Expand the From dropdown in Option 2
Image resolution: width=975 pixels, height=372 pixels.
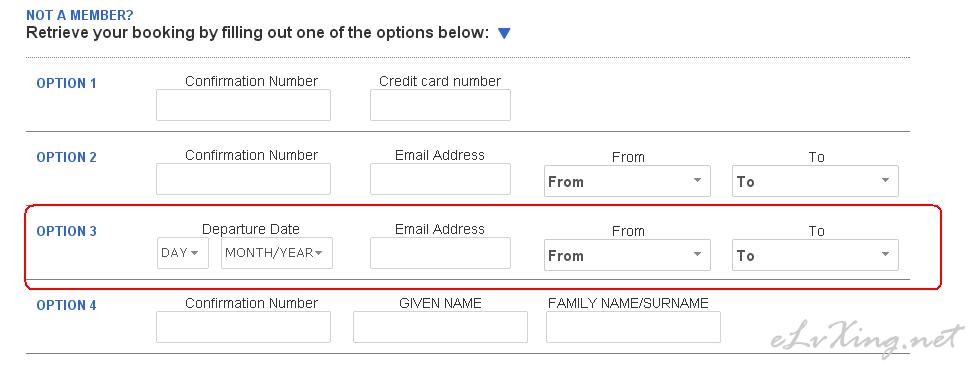pos(627,181)
